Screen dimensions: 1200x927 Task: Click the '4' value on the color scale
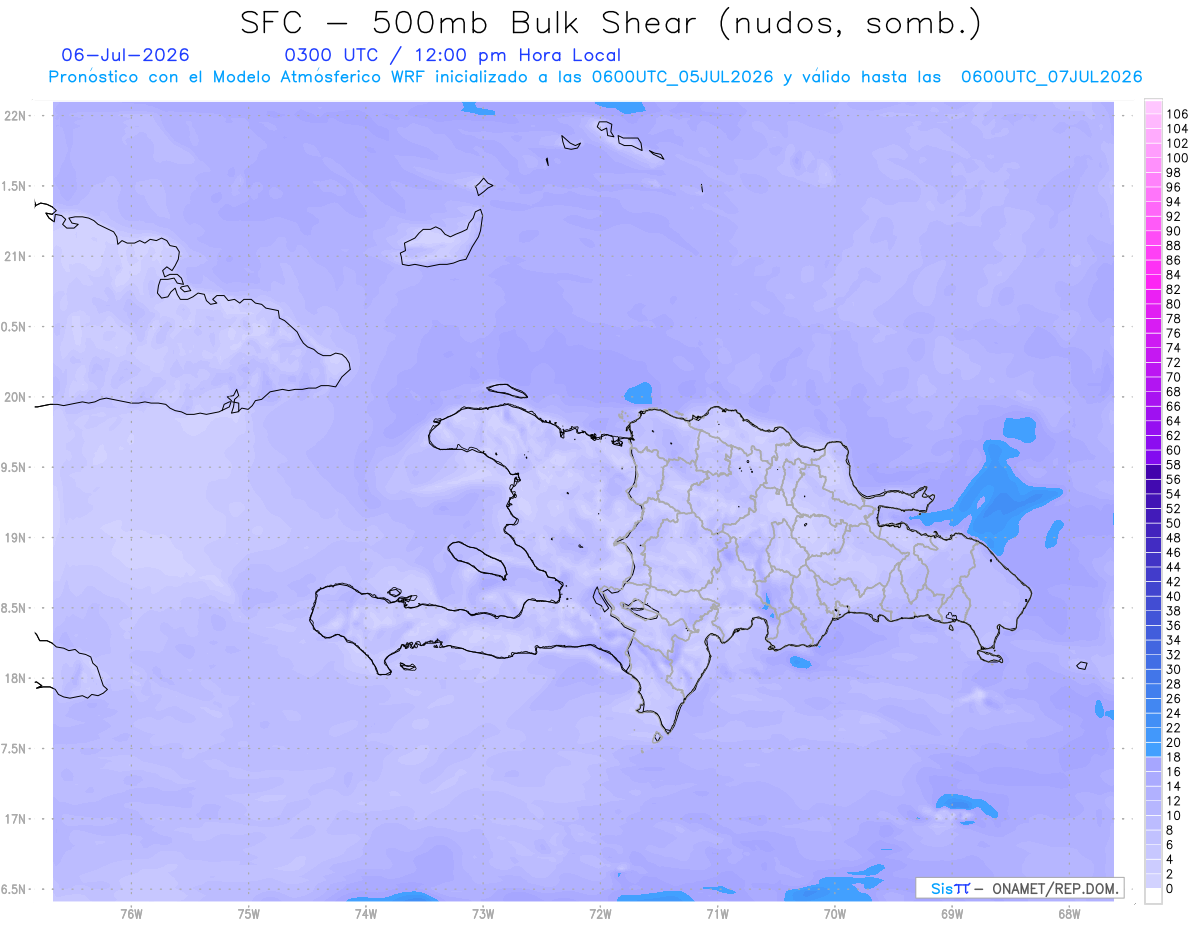(1170, 859)
